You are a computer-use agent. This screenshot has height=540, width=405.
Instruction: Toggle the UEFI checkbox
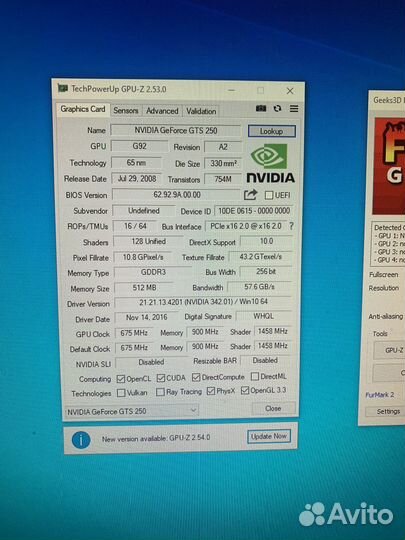(x=269, y=195)
